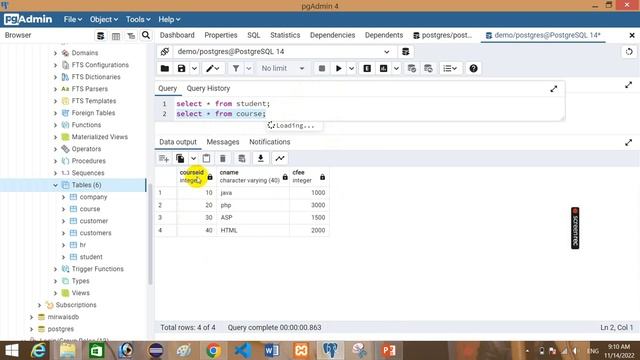Open the edit pencil menu
The height and width of the screenshot is (360, 640).
click(x=213, y=69)
